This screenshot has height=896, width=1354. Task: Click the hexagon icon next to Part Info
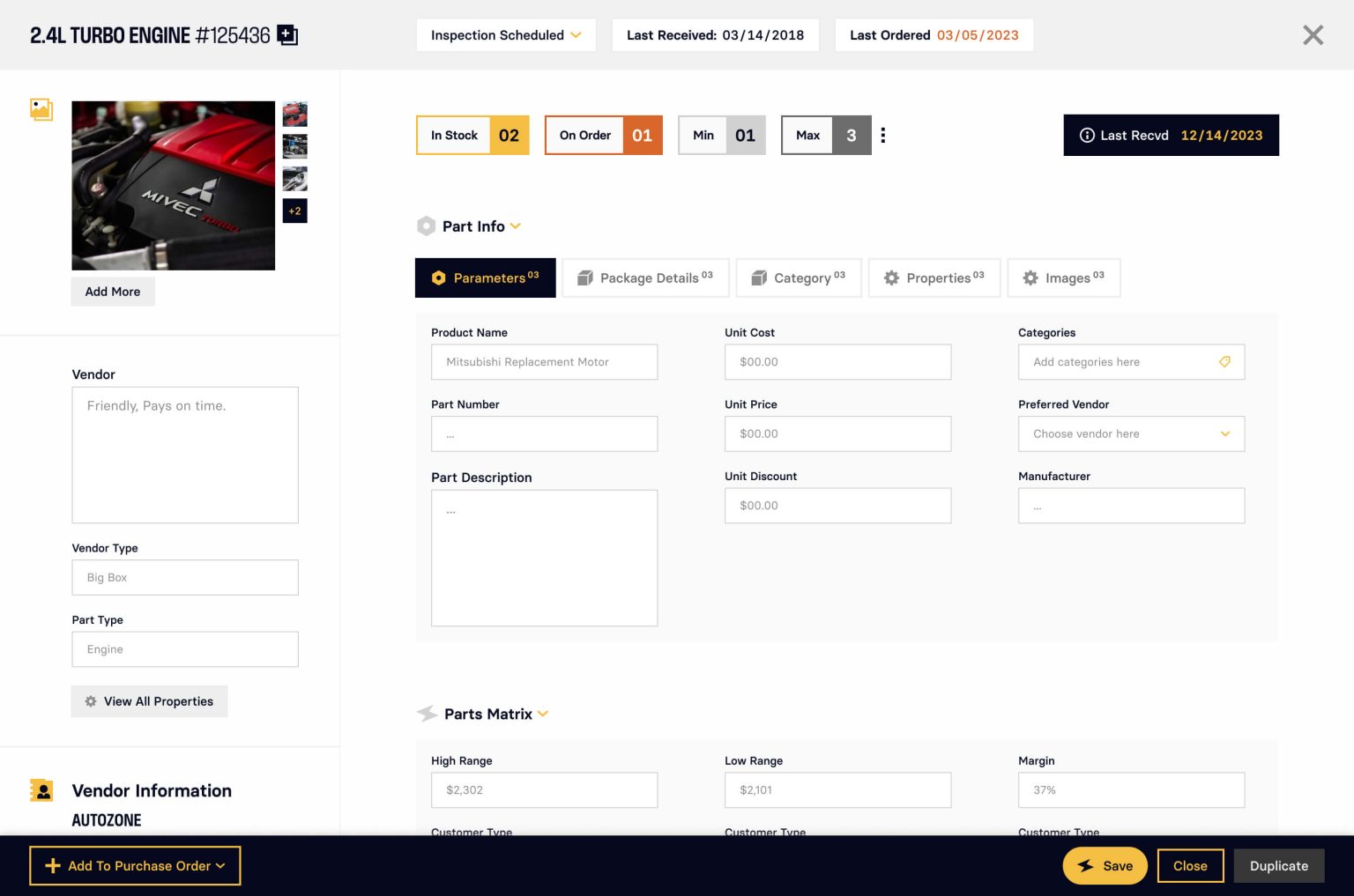coord(426,226)
